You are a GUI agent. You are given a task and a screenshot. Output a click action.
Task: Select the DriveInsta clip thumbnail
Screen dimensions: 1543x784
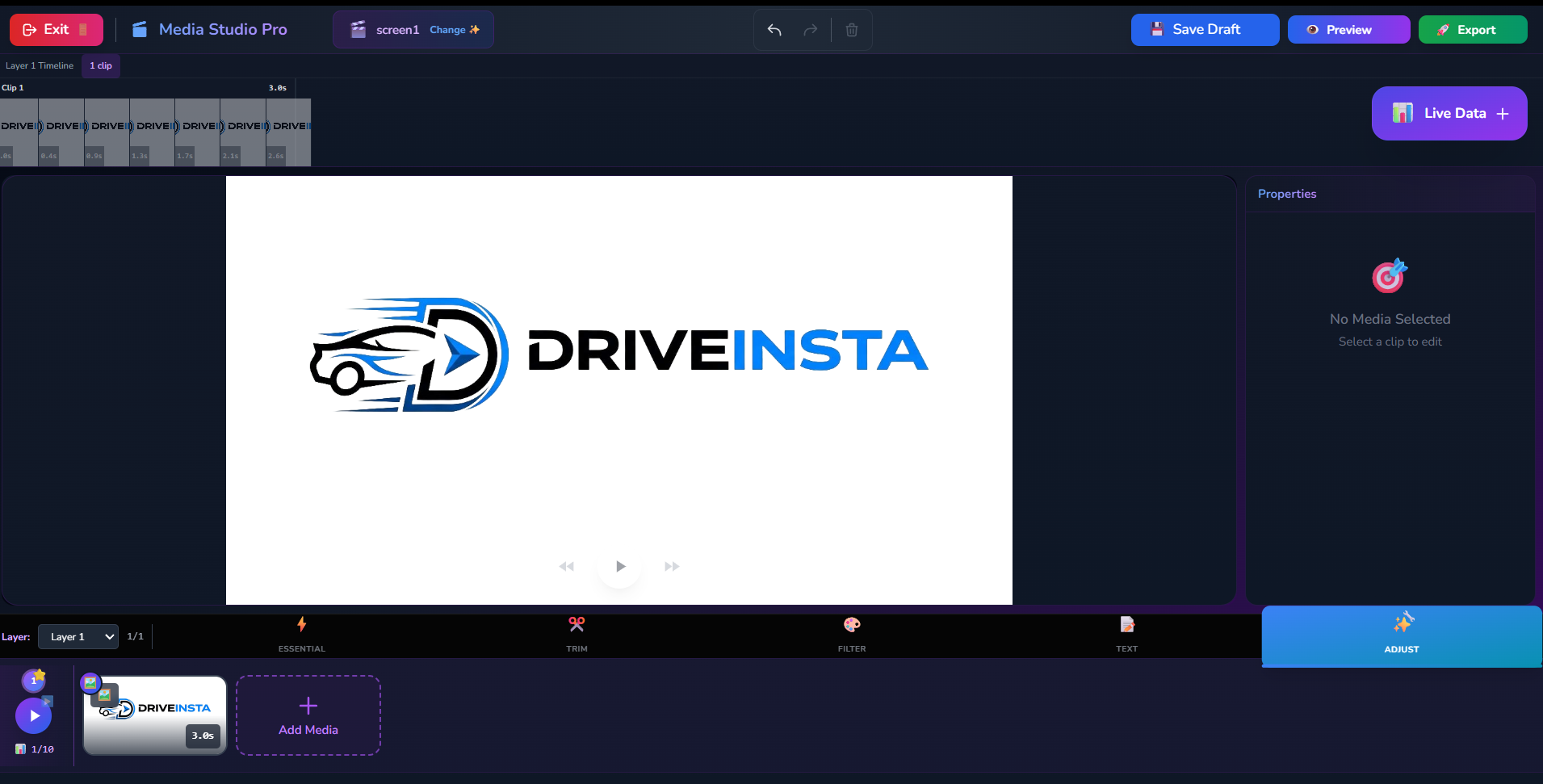point(155,715)
